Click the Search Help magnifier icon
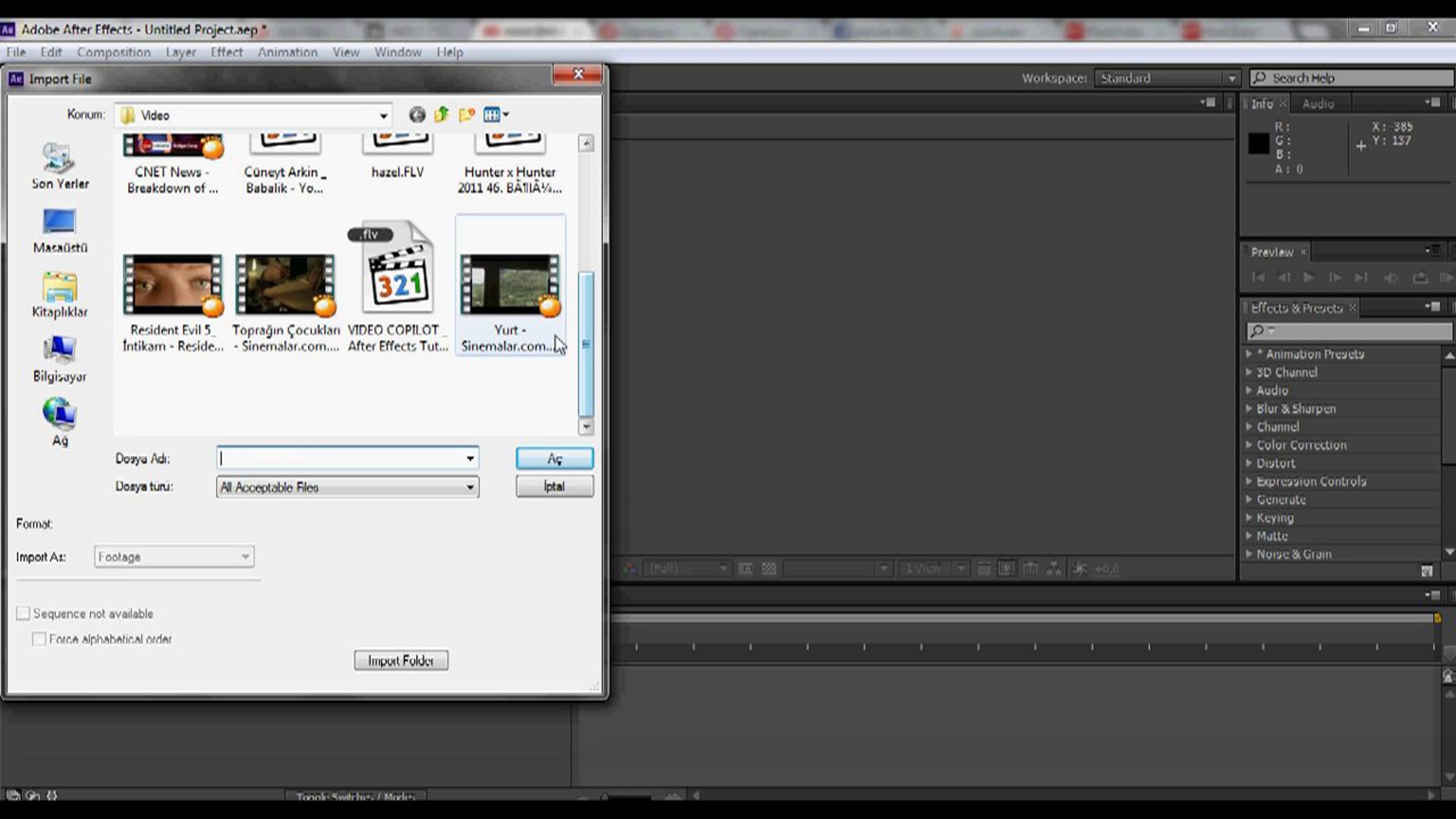 1259,78
